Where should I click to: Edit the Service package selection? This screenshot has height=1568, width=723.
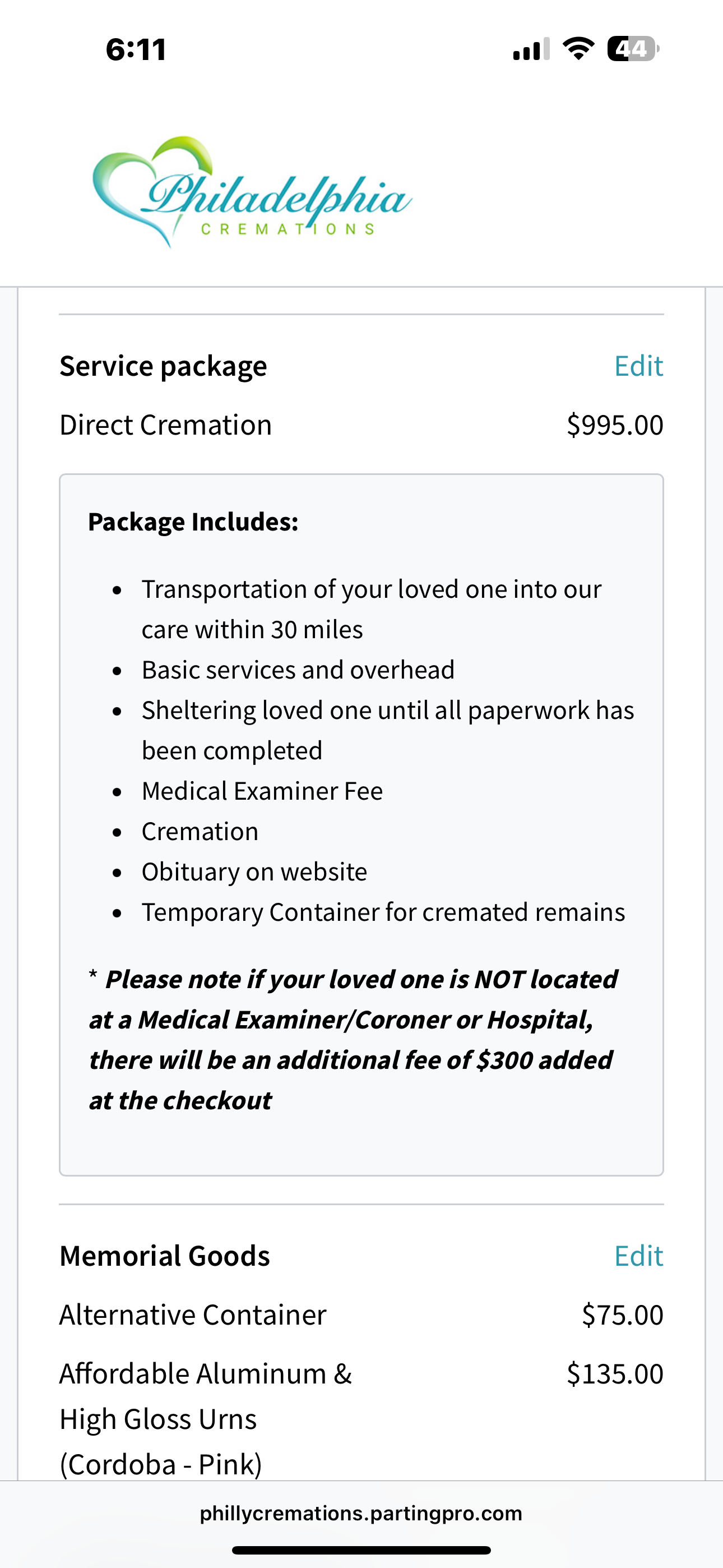click(638, 366)
